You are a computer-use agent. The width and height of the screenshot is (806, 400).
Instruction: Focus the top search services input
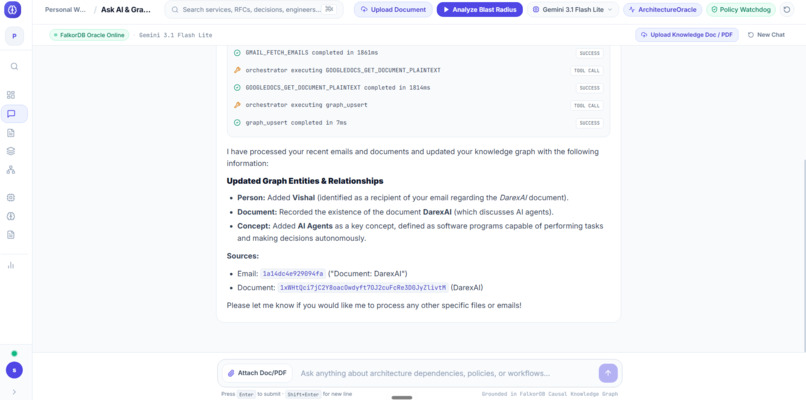point(254,9)
